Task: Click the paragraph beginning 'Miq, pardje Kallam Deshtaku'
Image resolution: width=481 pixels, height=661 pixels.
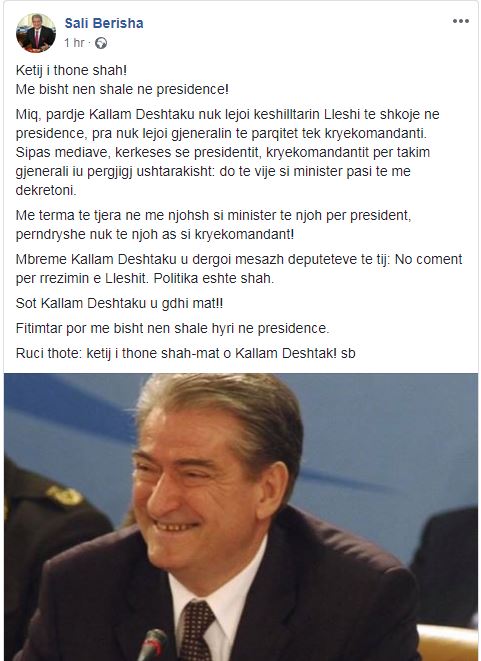Action: (x=228, y=152)
